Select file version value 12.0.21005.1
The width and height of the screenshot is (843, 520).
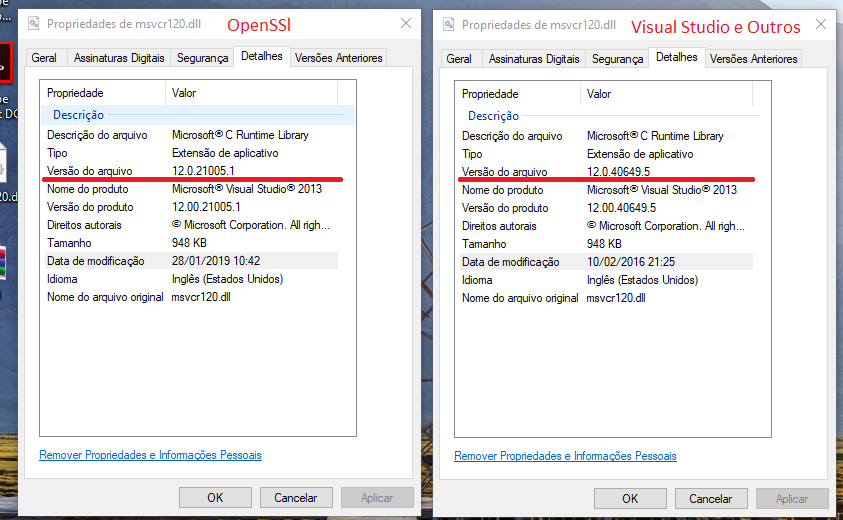pyautogui.click(x=203, y=171)
